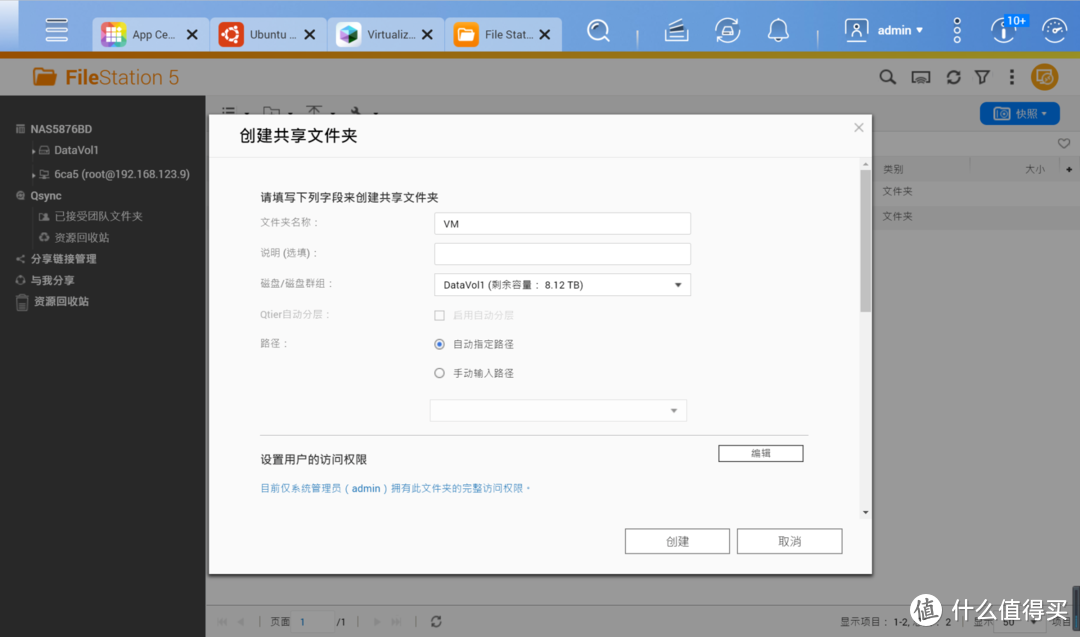Open 分享链接管理 in sidebar
This screenshot has width=1080, height=637.
(x=63, y=259)
